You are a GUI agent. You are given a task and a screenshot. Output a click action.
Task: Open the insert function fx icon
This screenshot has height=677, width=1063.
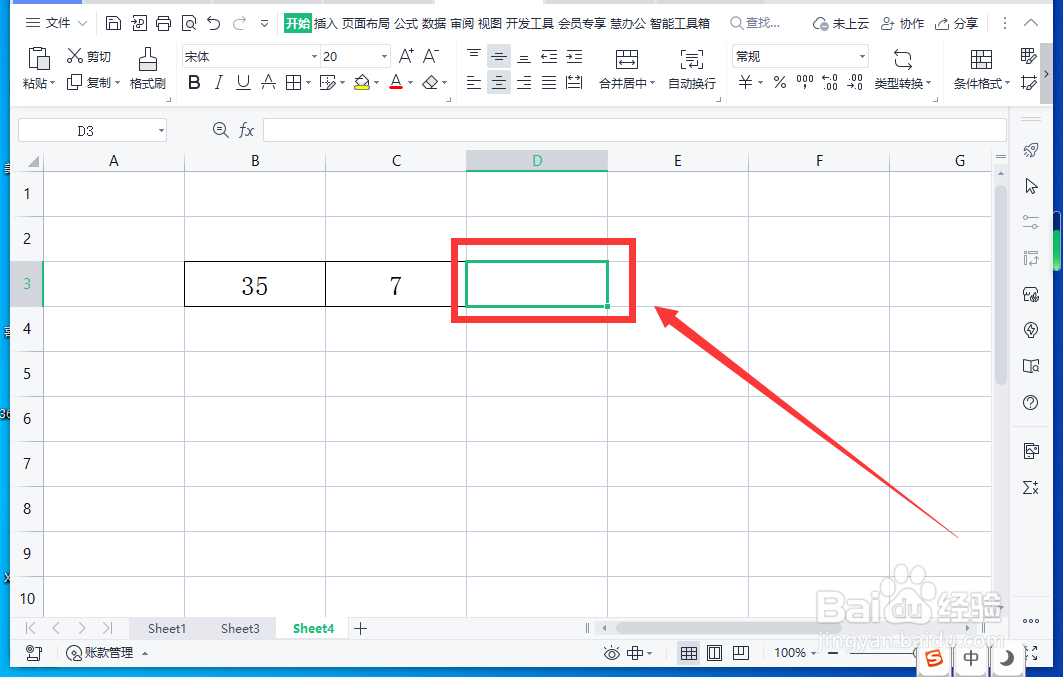click(246, 130)
